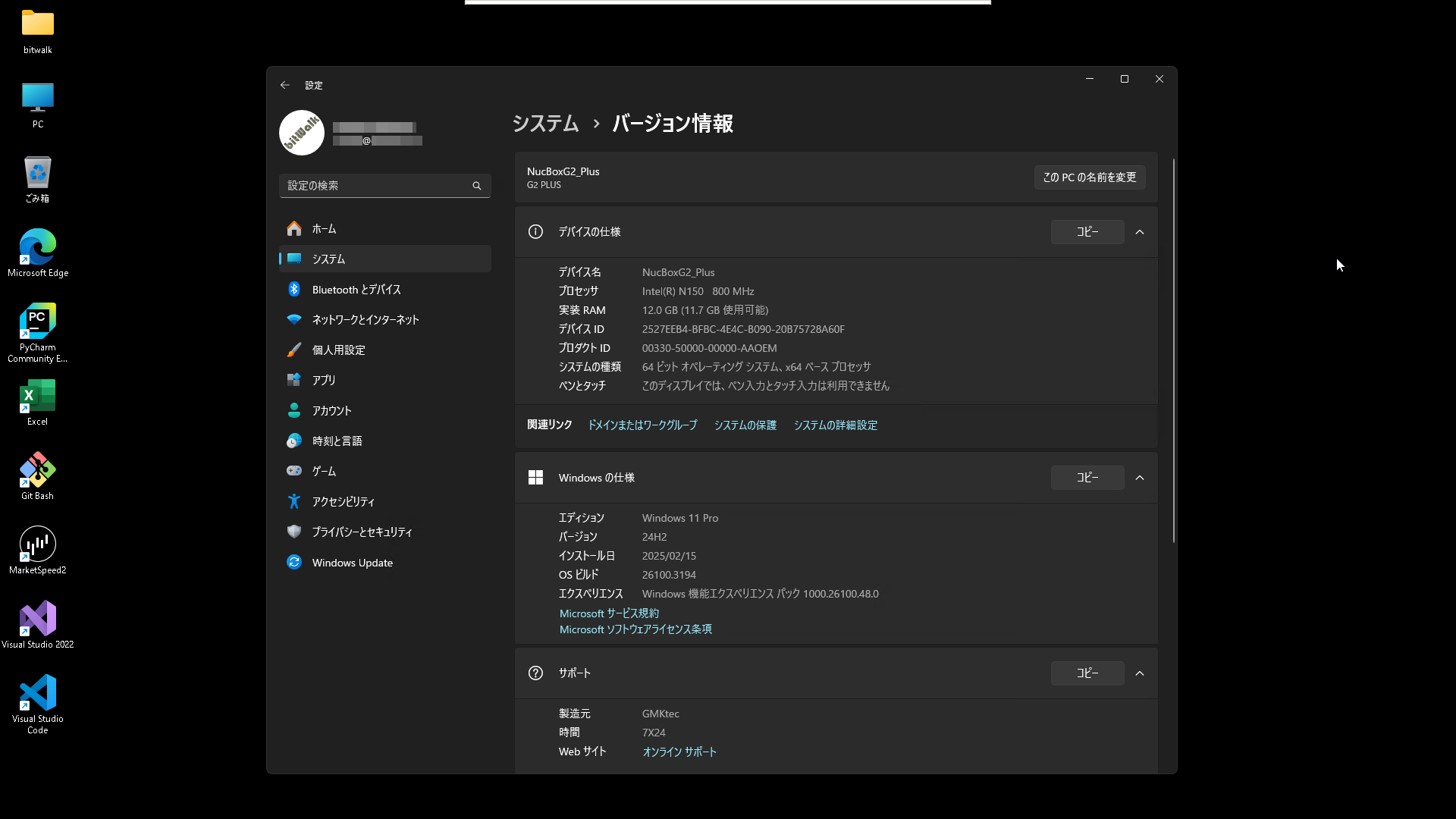Collapse the Support section chevron

pos(1140,673)
